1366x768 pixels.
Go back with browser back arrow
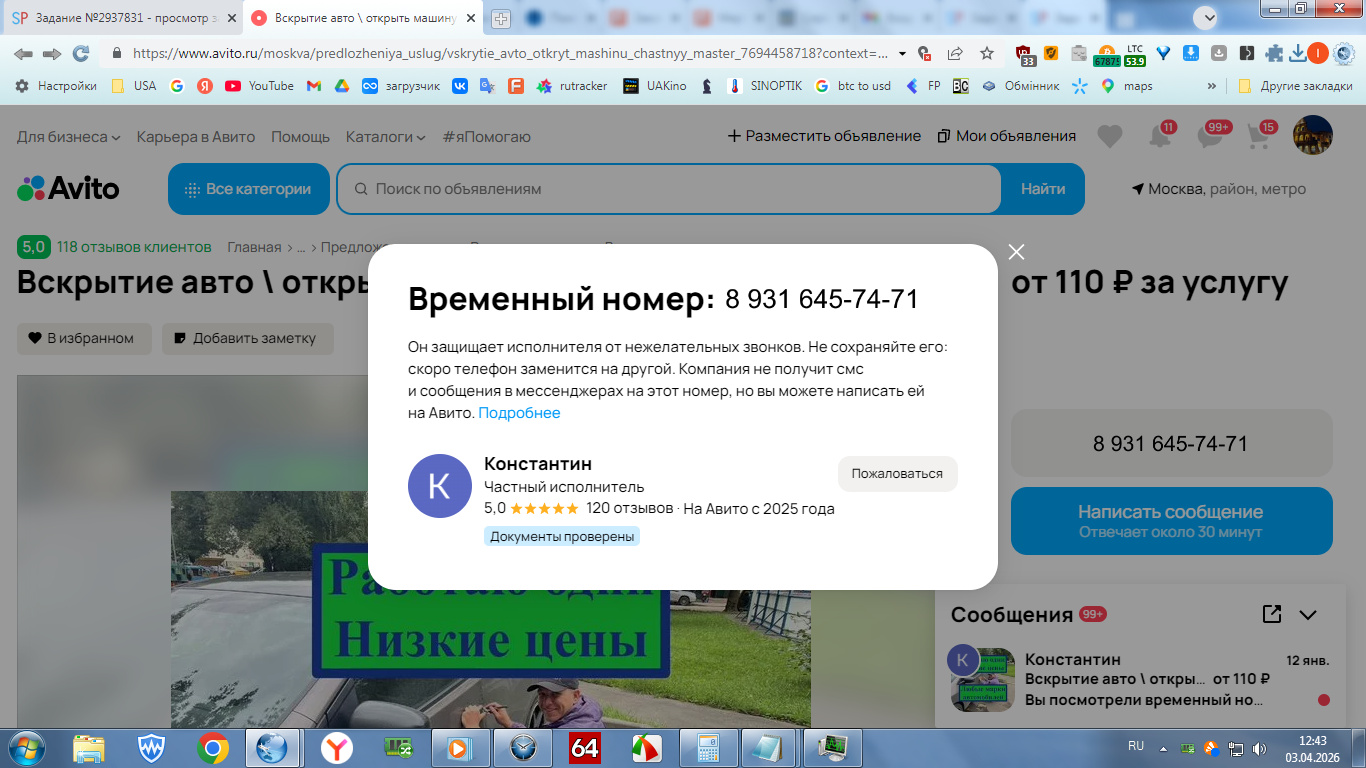click(23, 53)
